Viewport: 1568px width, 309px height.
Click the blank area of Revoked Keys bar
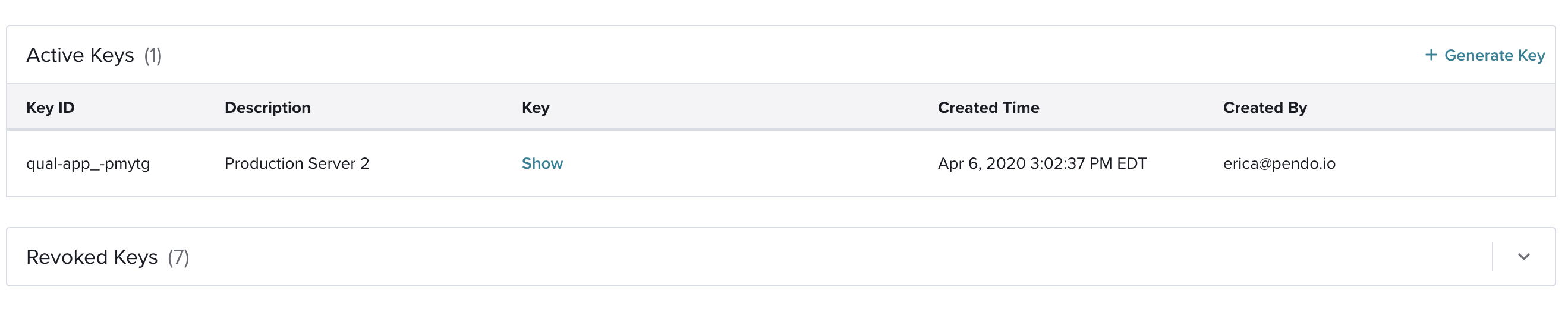tap(840, 257)
